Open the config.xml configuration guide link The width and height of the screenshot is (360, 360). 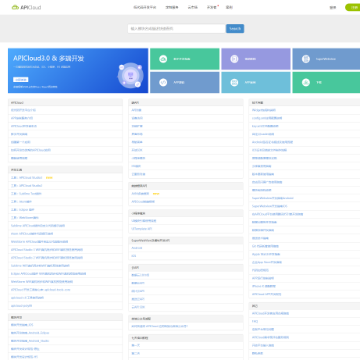coord(267,118)
